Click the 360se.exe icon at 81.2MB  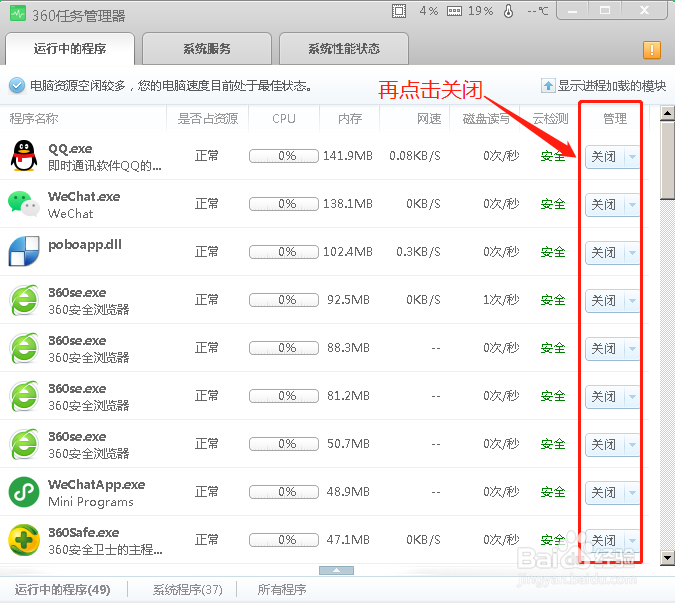tap(24, 396)
